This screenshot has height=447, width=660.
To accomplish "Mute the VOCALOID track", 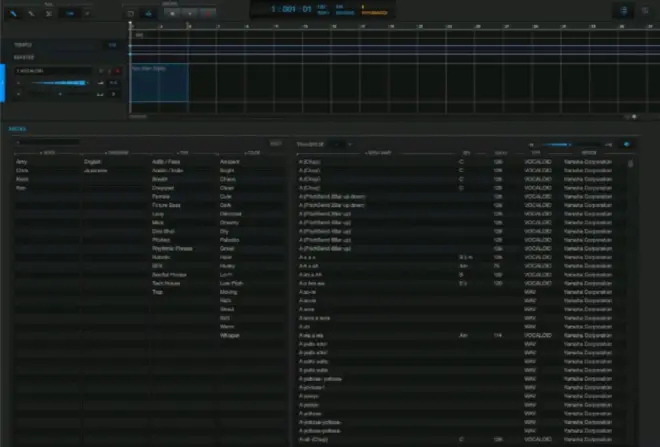I will 101,71.
